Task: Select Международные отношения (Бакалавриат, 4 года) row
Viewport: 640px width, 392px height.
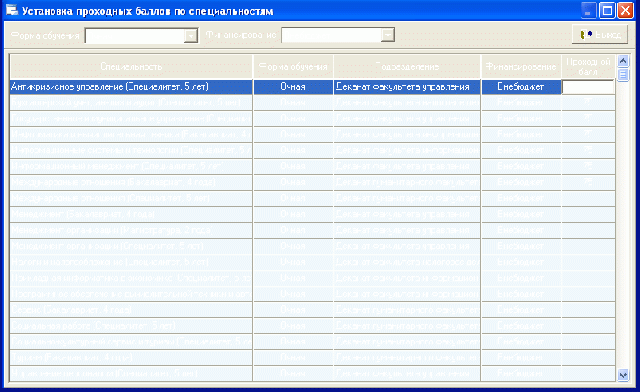Action: point(312,183)
